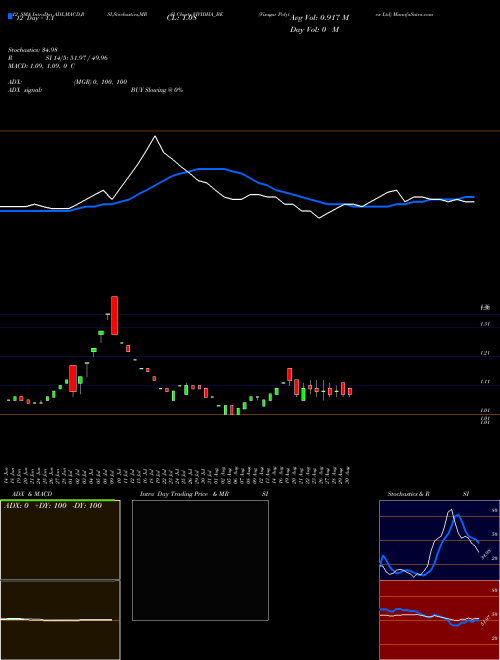Click the RSI chart with red background

tap(439, 620)
